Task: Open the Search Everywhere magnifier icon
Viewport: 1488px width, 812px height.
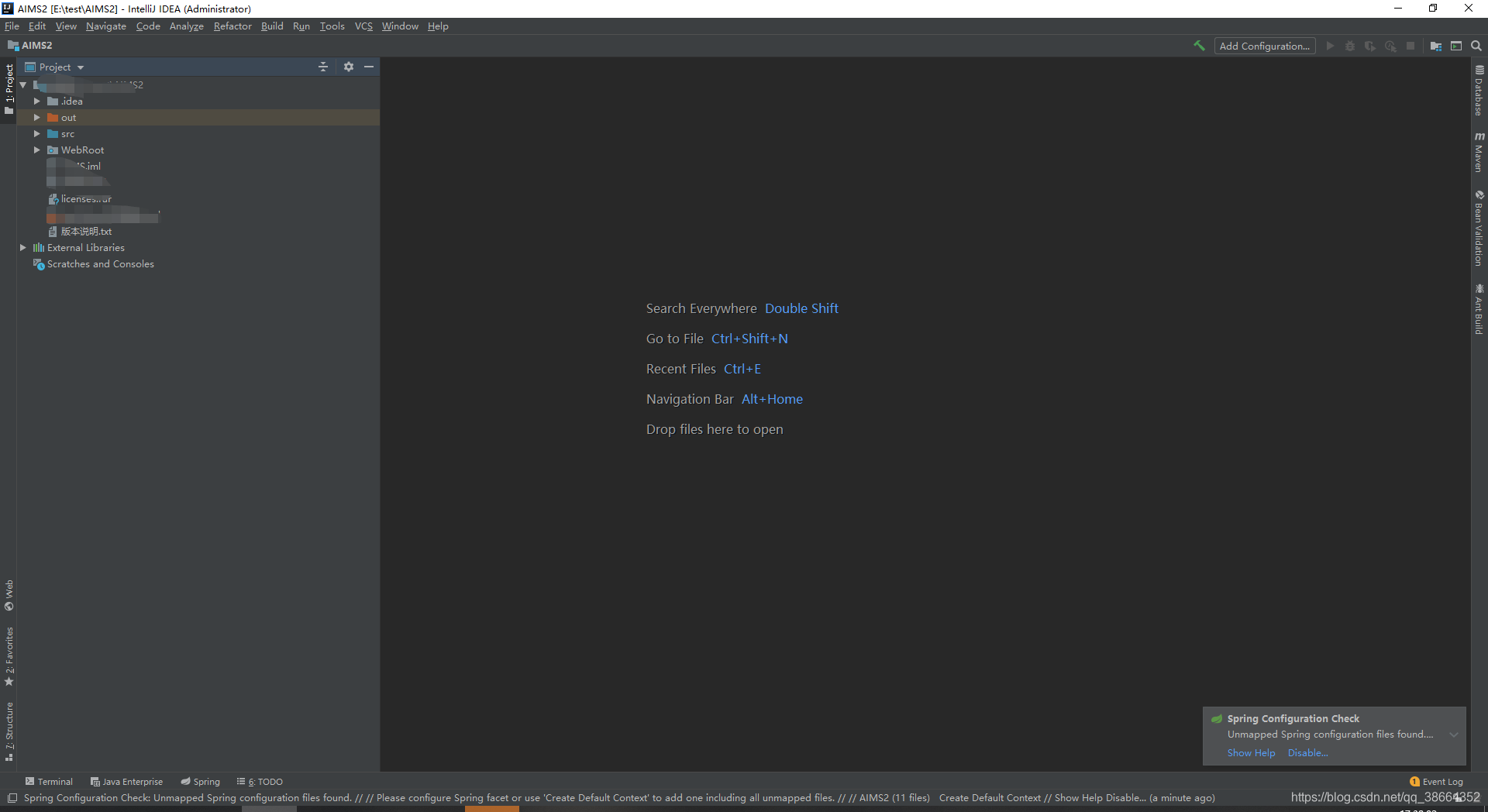Action: click(x=1476, y=46)
